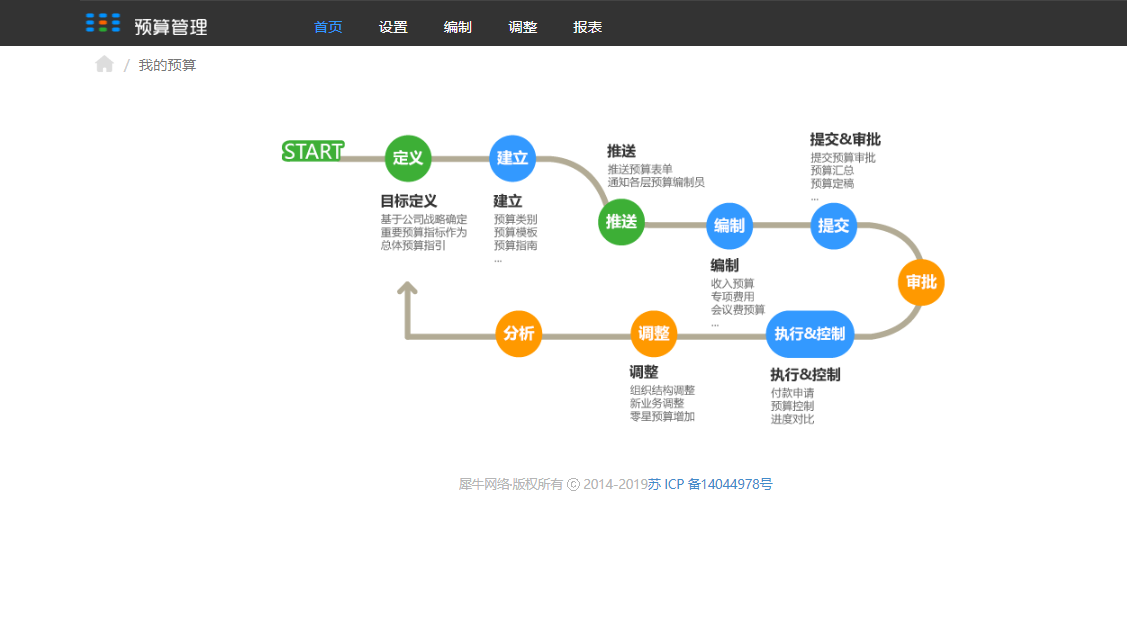Click the orange 审批 circle node
This screenshot has height=630, width=1127.
tap(921, 282)
